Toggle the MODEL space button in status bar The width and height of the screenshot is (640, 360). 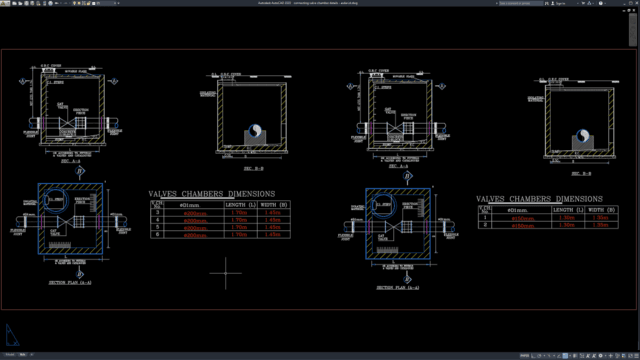pos(525,356)
